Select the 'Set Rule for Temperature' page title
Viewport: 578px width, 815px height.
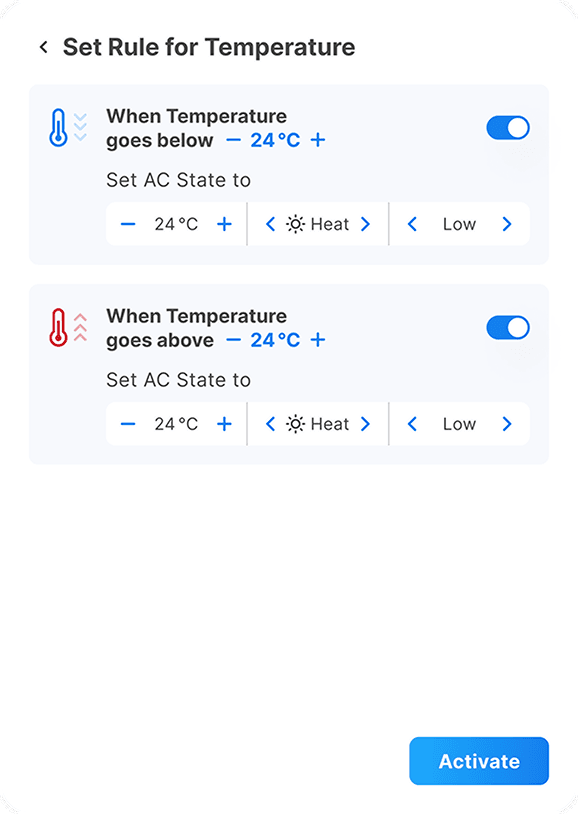tap(210, 46)
